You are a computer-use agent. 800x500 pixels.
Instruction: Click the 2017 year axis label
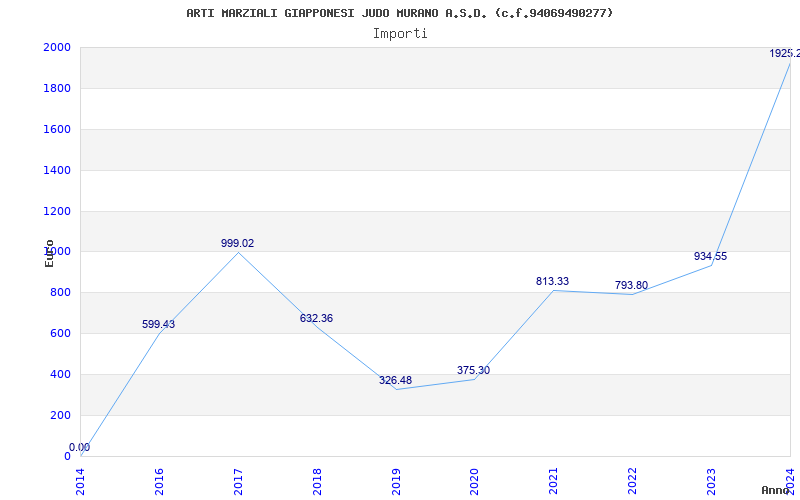[x=238, y=482]
